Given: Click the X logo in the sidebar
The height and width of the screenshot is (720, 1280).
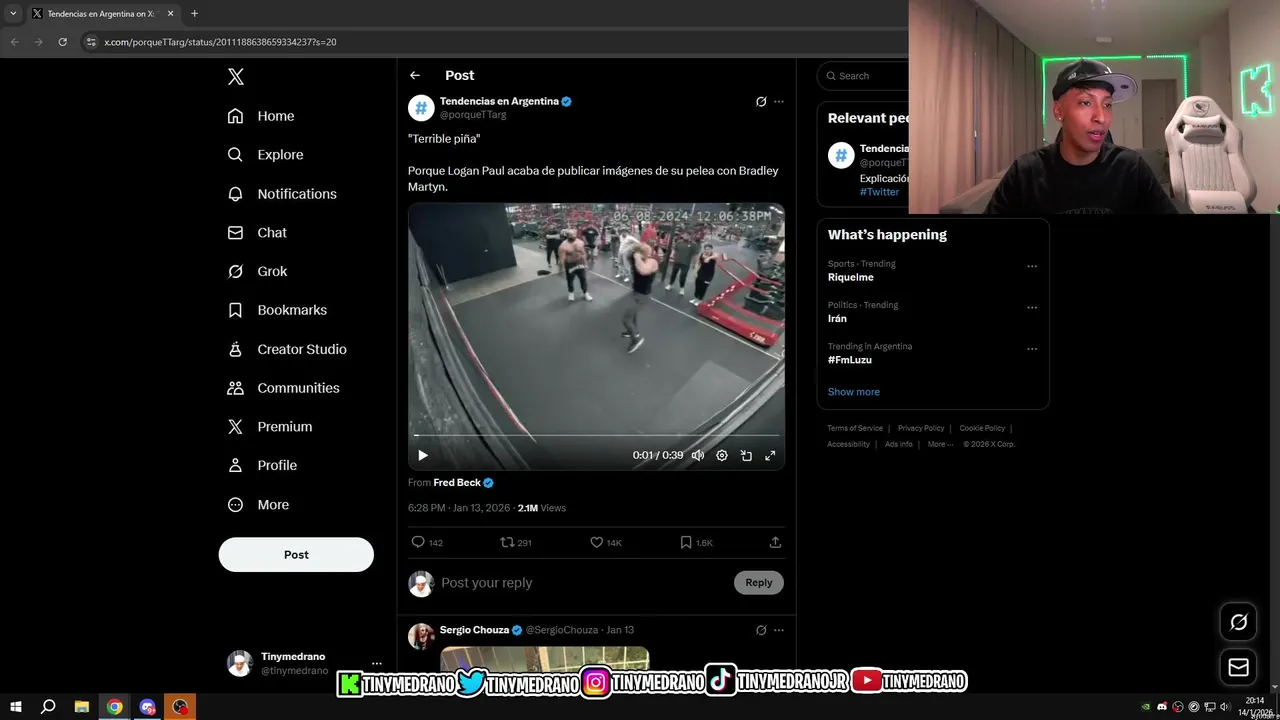Looking at the screenshot, I should point(235,77).
